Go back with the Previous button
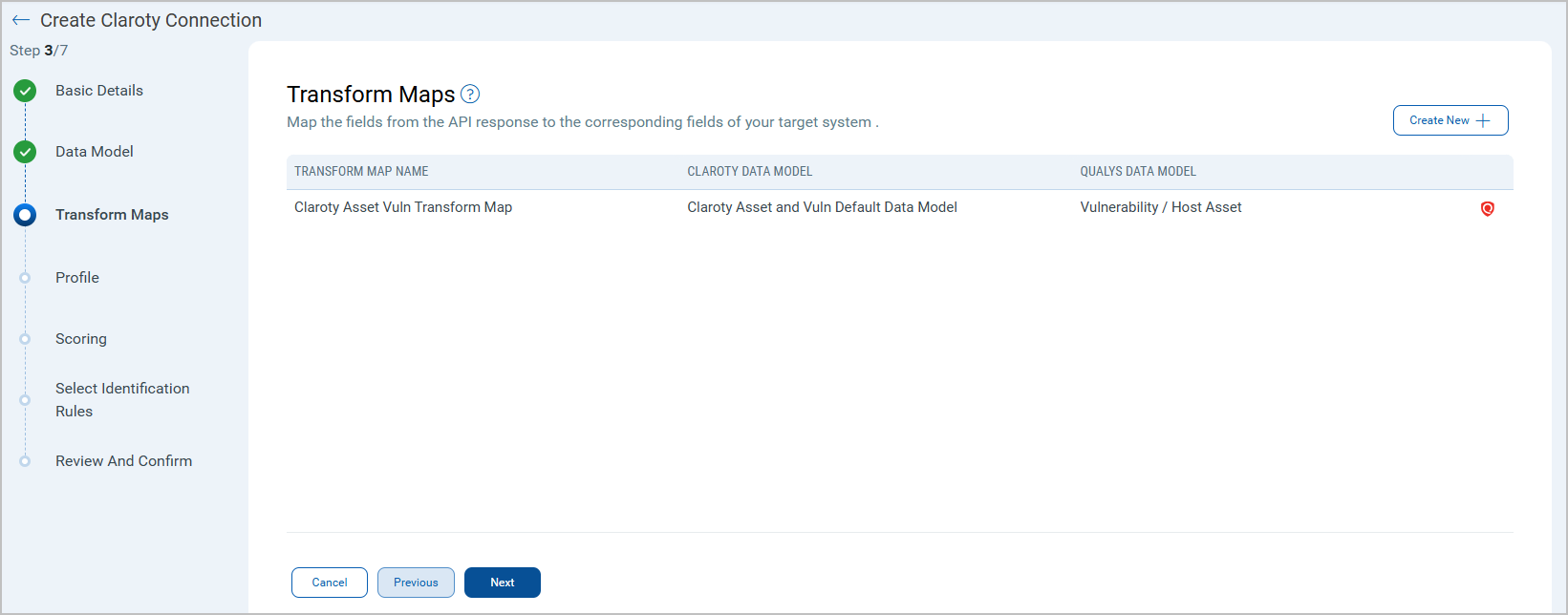The height and width of the screenshot is (615, 1568). [x=416, y=583]
